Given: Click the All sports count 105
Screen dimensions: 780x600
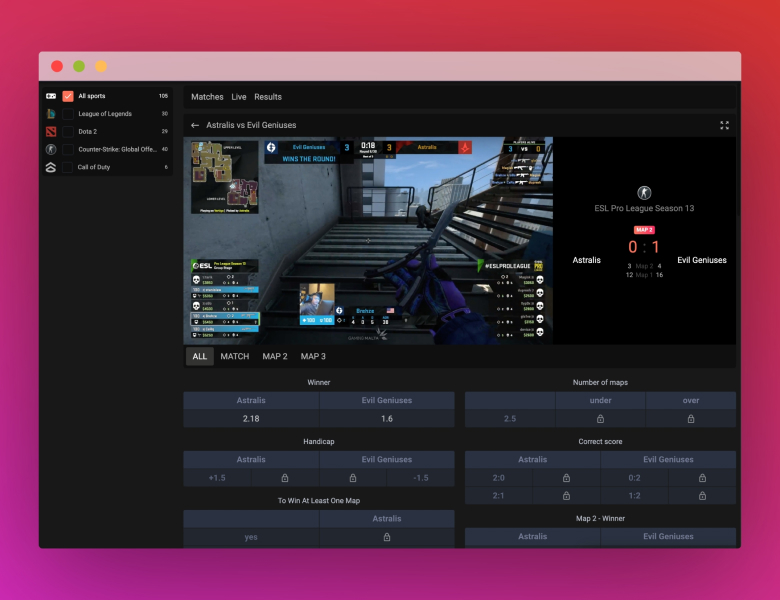Looking at the screenshot, I should [x=163, y=96].
